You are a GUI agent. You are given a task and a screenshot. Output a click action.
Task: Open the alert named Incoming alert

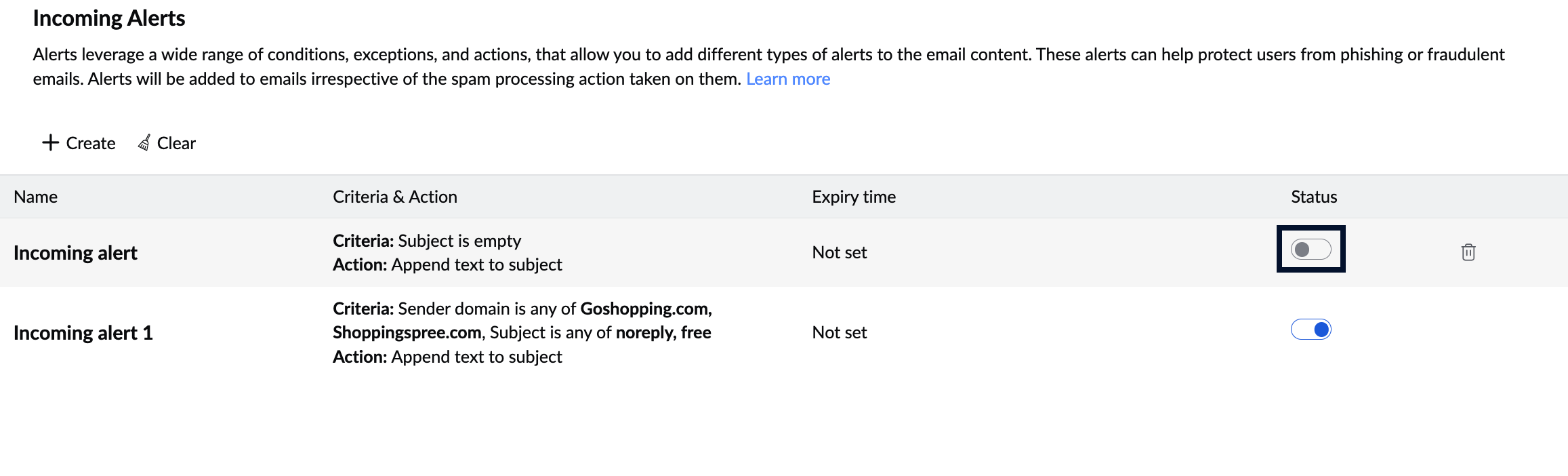(75, 253)
